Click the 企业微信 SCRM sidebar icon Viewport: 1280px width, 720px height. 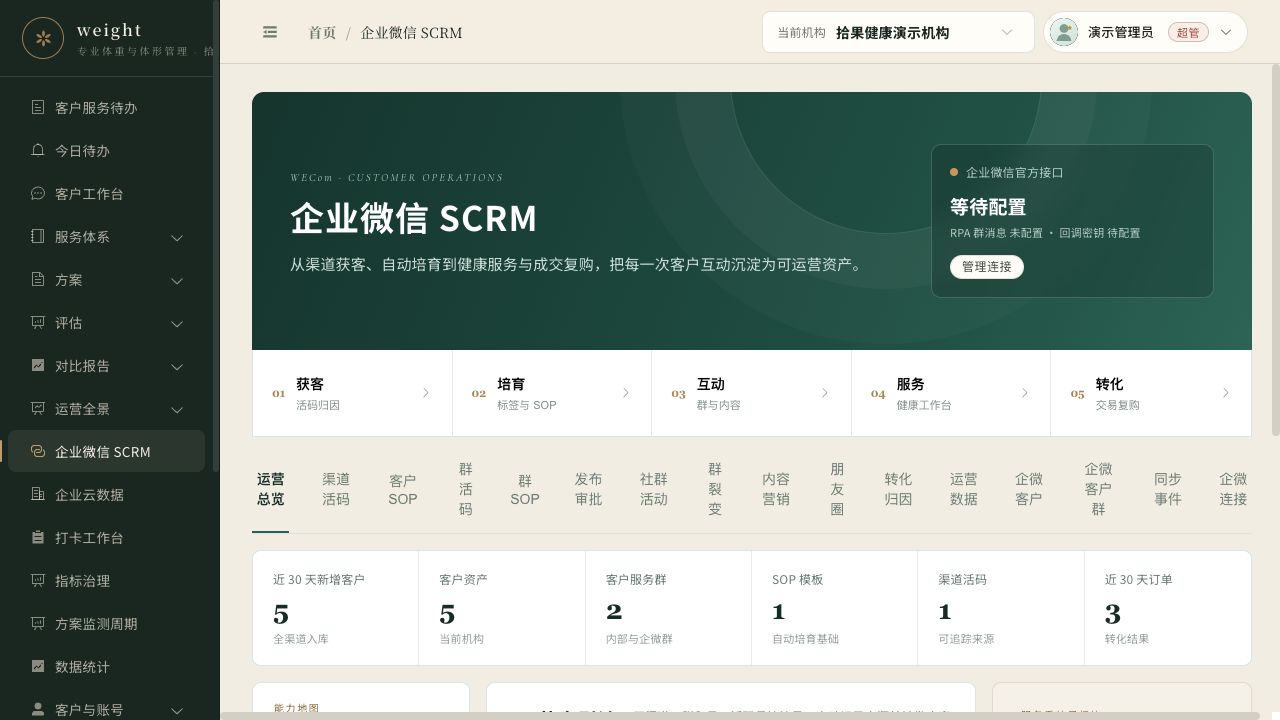(x=38, y=451)
